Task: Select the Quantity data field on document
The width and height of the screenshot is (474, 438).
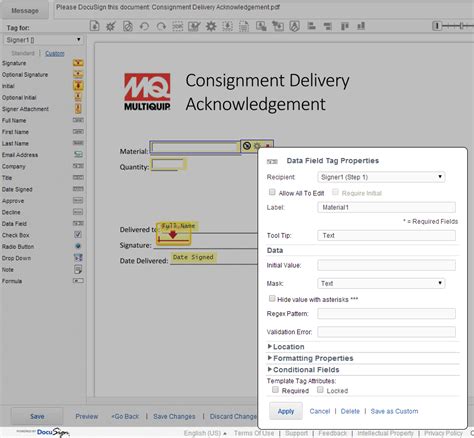Action: point(168,165)
